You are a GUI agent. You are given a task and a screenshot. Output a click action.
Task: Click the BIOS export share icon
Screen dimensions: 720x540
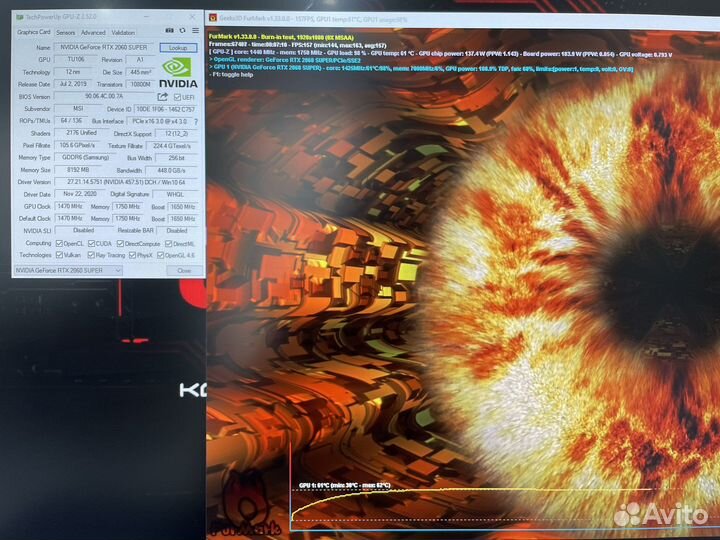coord(163,97)
